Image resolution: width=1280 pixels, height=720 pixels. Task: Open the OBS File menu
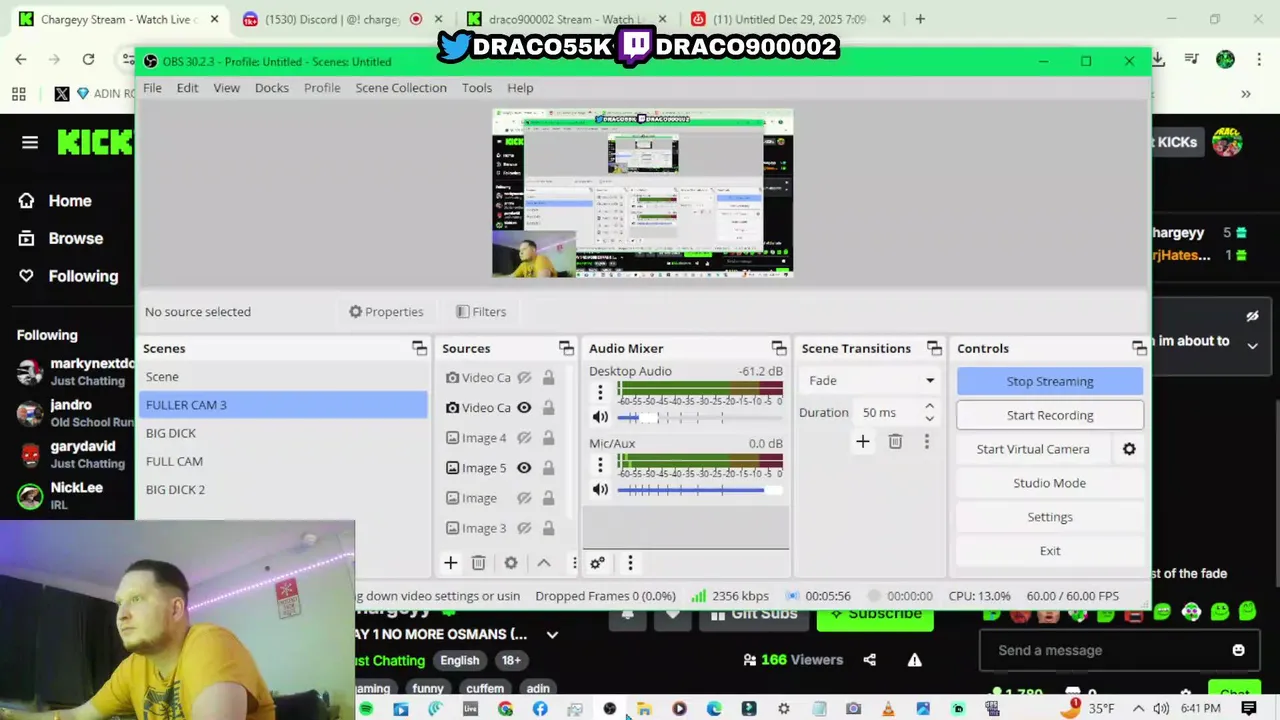152,88
